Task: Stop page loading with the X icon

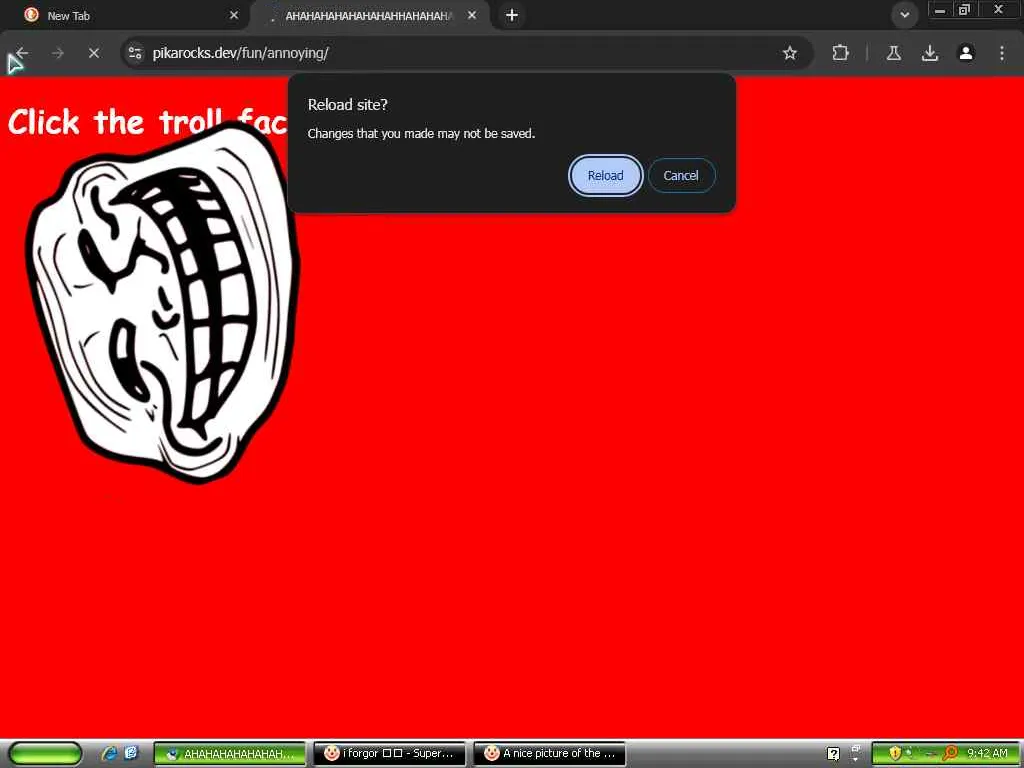Action: pos(94,53)
